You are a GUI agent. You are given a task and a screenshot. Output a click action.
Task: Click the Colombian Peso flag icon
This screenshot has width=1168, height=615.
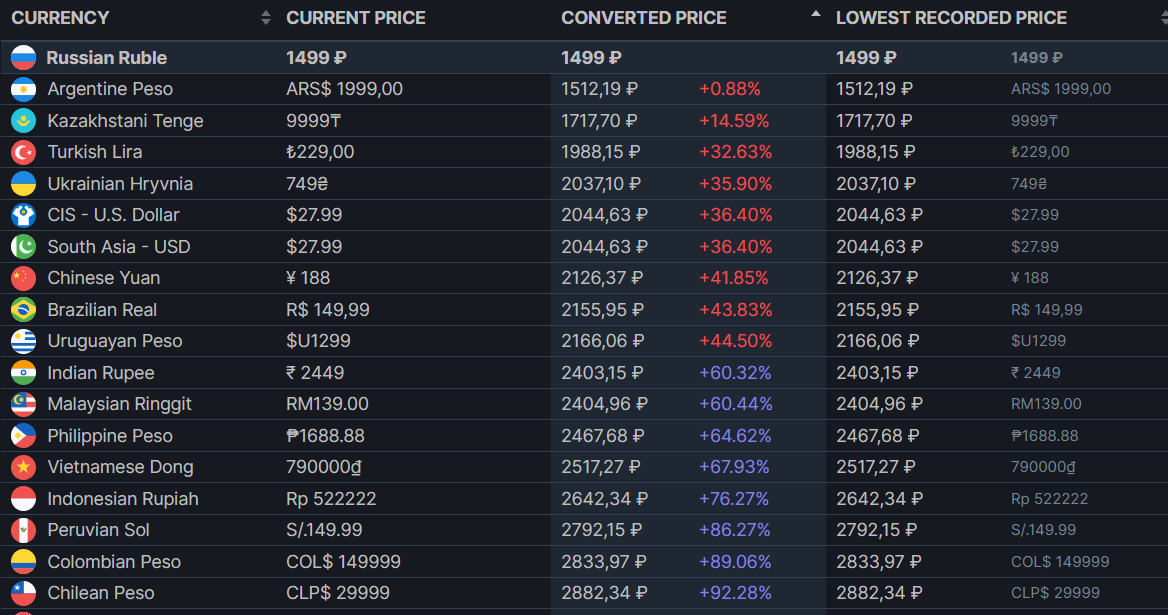(x=23, y=562)
